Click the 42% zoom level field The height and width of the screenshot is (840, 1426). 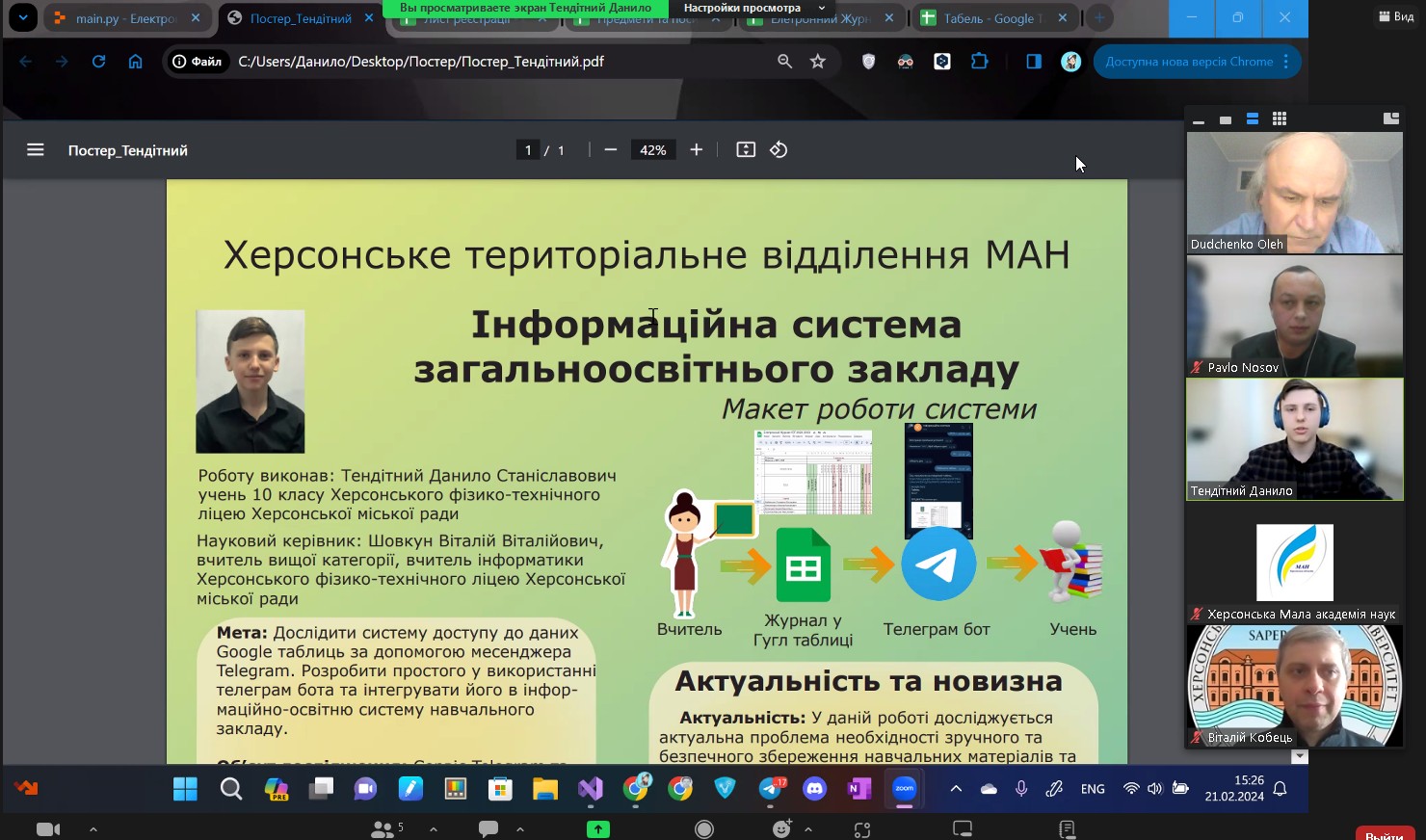click(653, 150)
